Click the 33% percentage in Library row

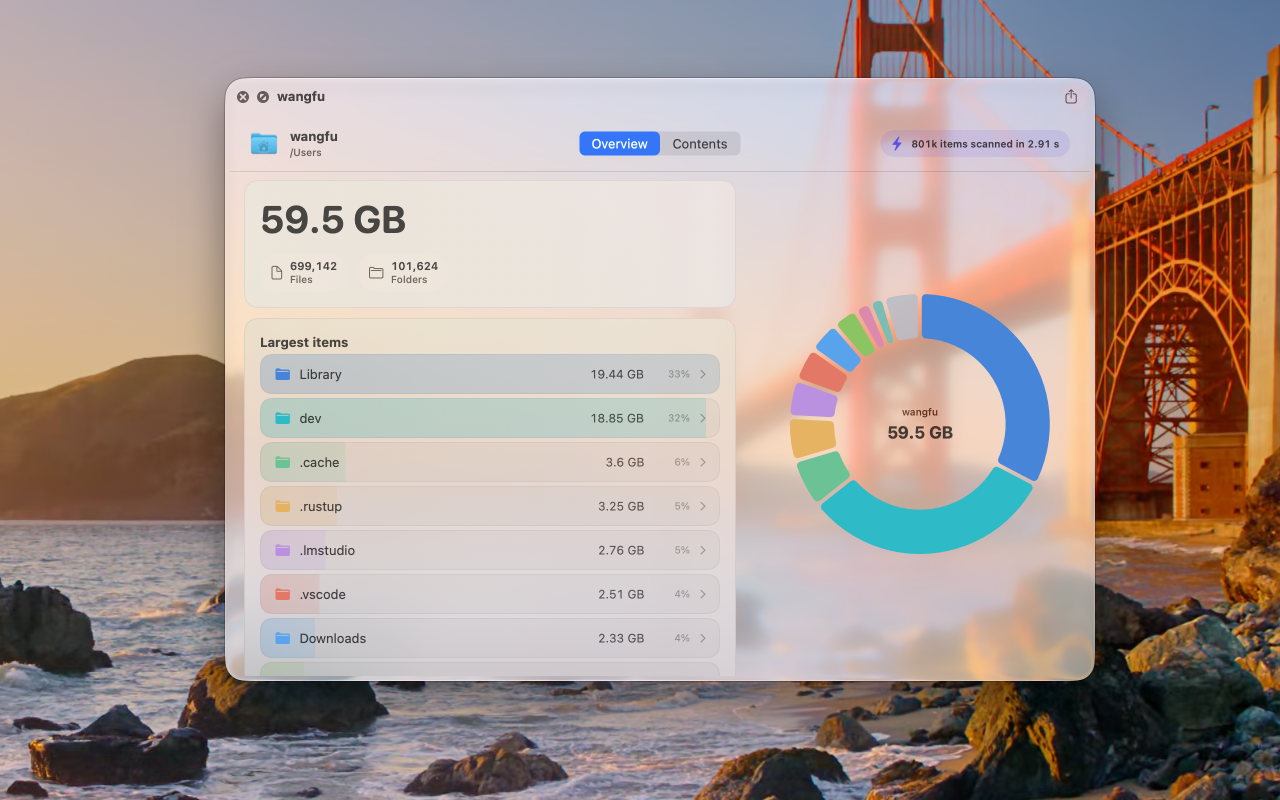tap(679, 374)
